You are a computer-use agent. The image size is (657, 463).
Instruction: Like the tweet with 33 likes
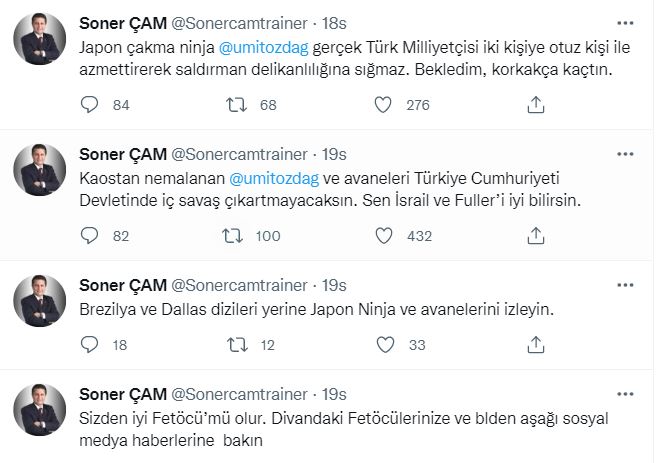point(383,345)
